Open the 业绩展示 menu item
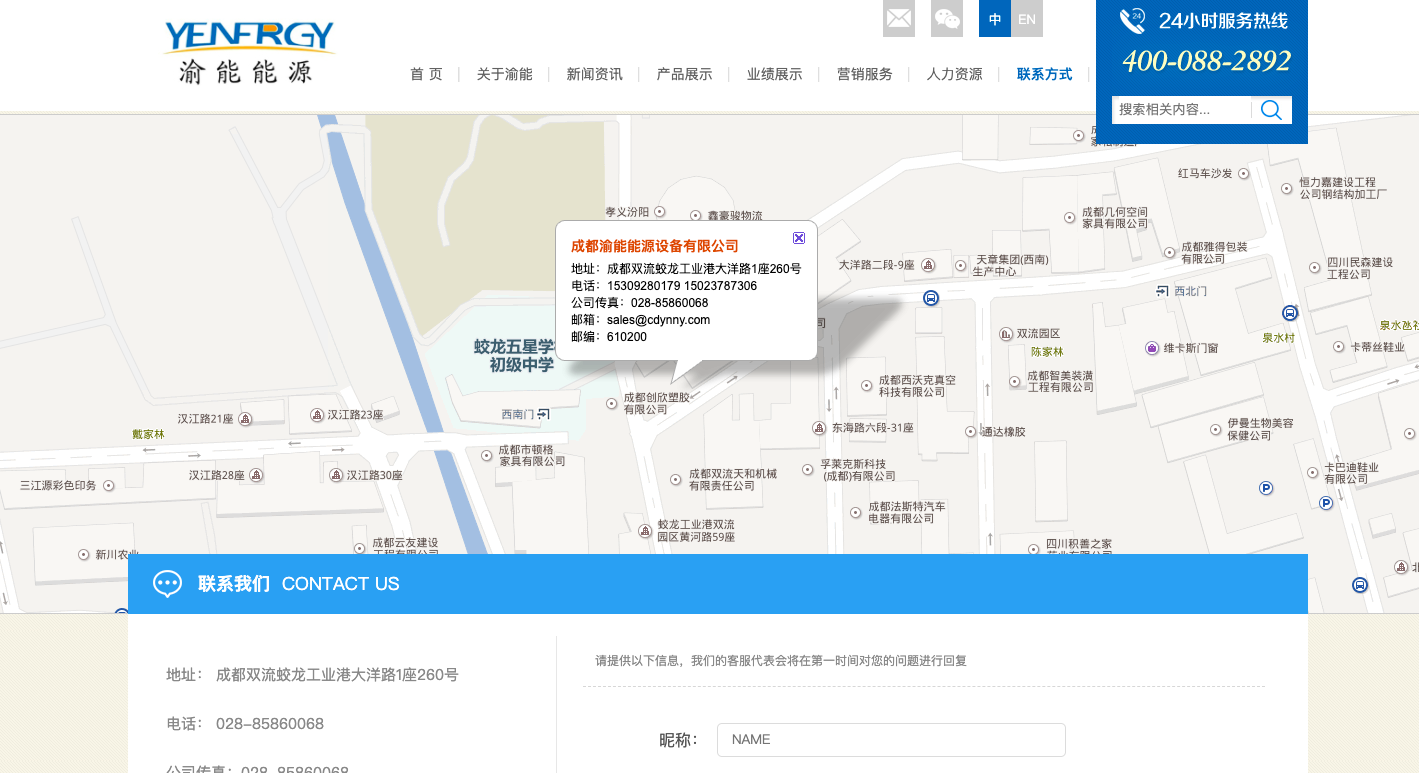 pyautogui.click(x=775, y=74)
